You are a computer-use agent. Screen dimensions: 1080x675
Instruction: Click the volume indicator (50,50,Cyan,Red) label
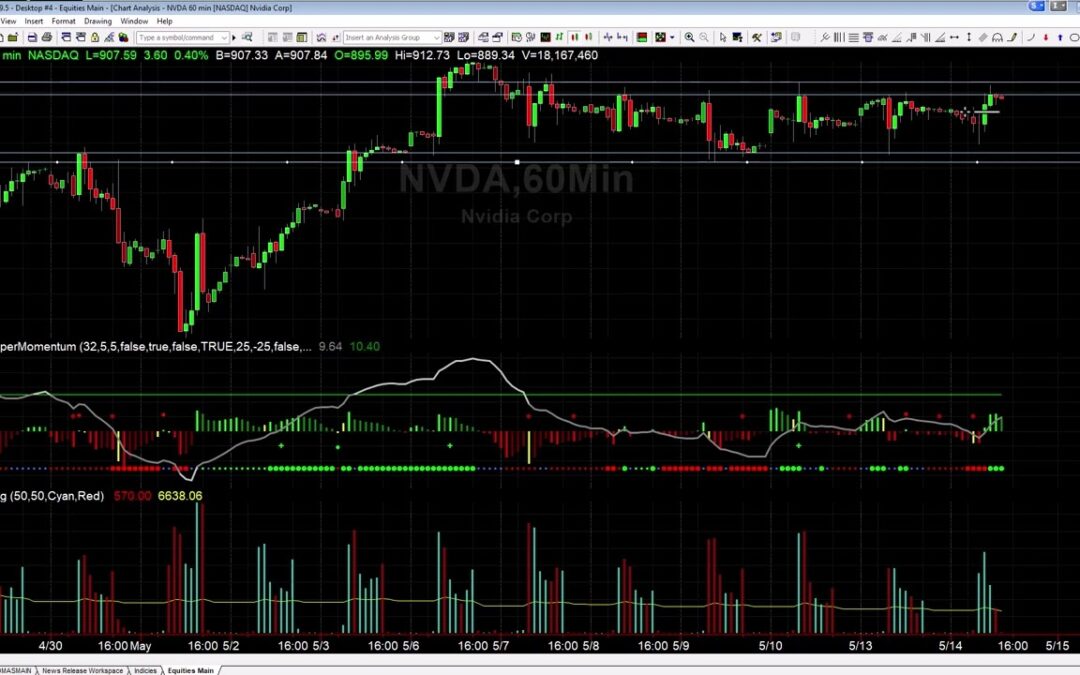(x=52, y=496)
